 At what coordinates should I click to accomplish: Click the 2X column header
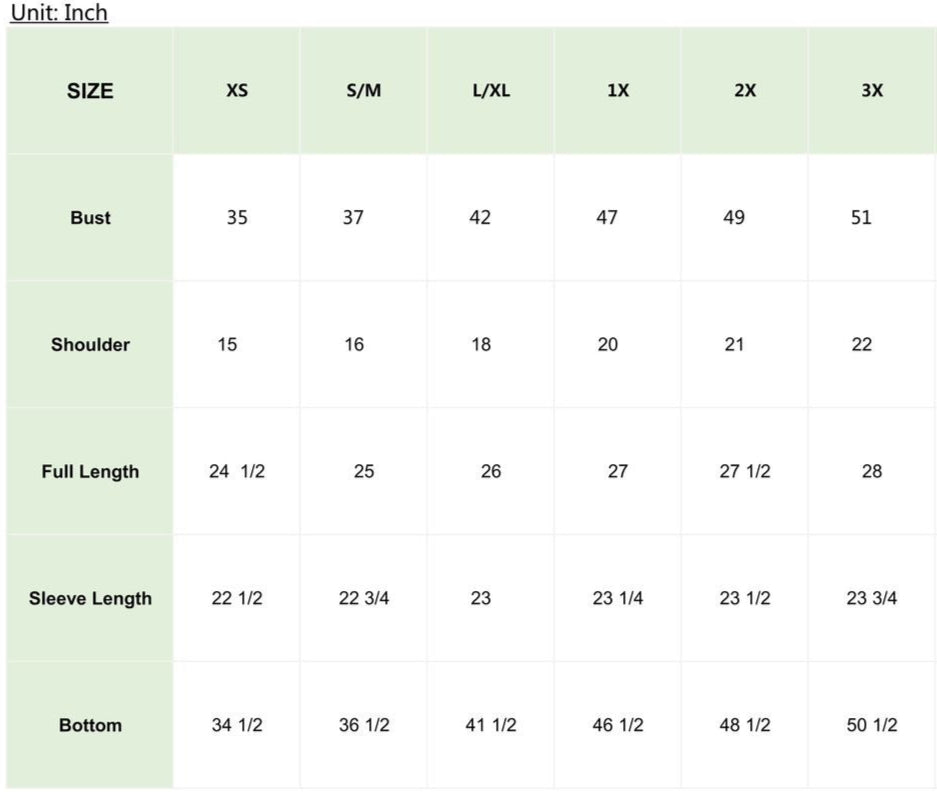[x=745, y=90]
